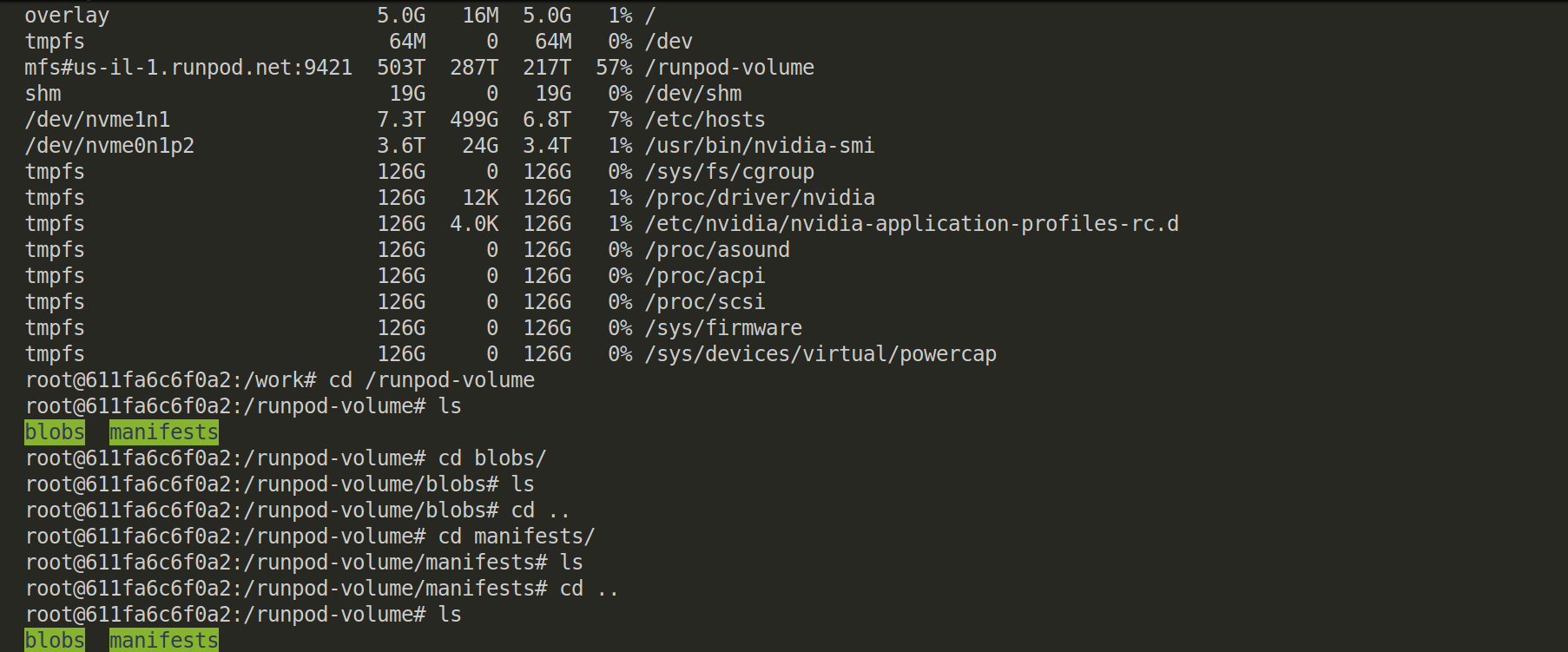
Task: Click the 57% usage value
Action: 614,68
